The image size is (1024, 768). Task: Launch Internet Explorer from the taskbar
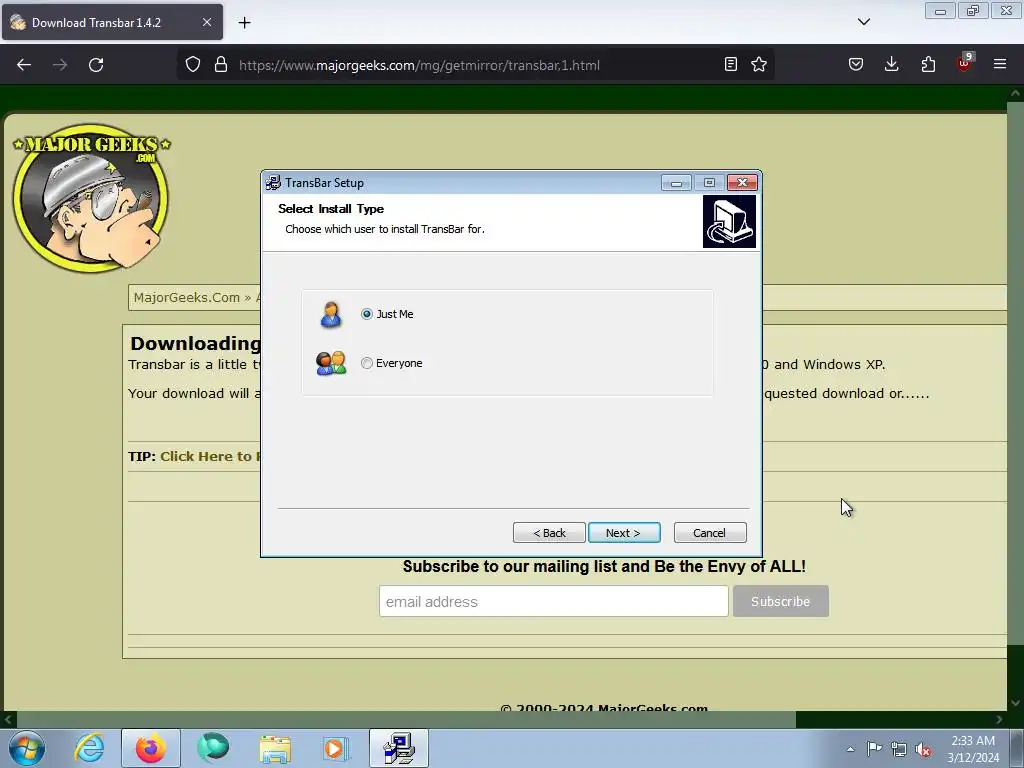(x=89, y=748)
